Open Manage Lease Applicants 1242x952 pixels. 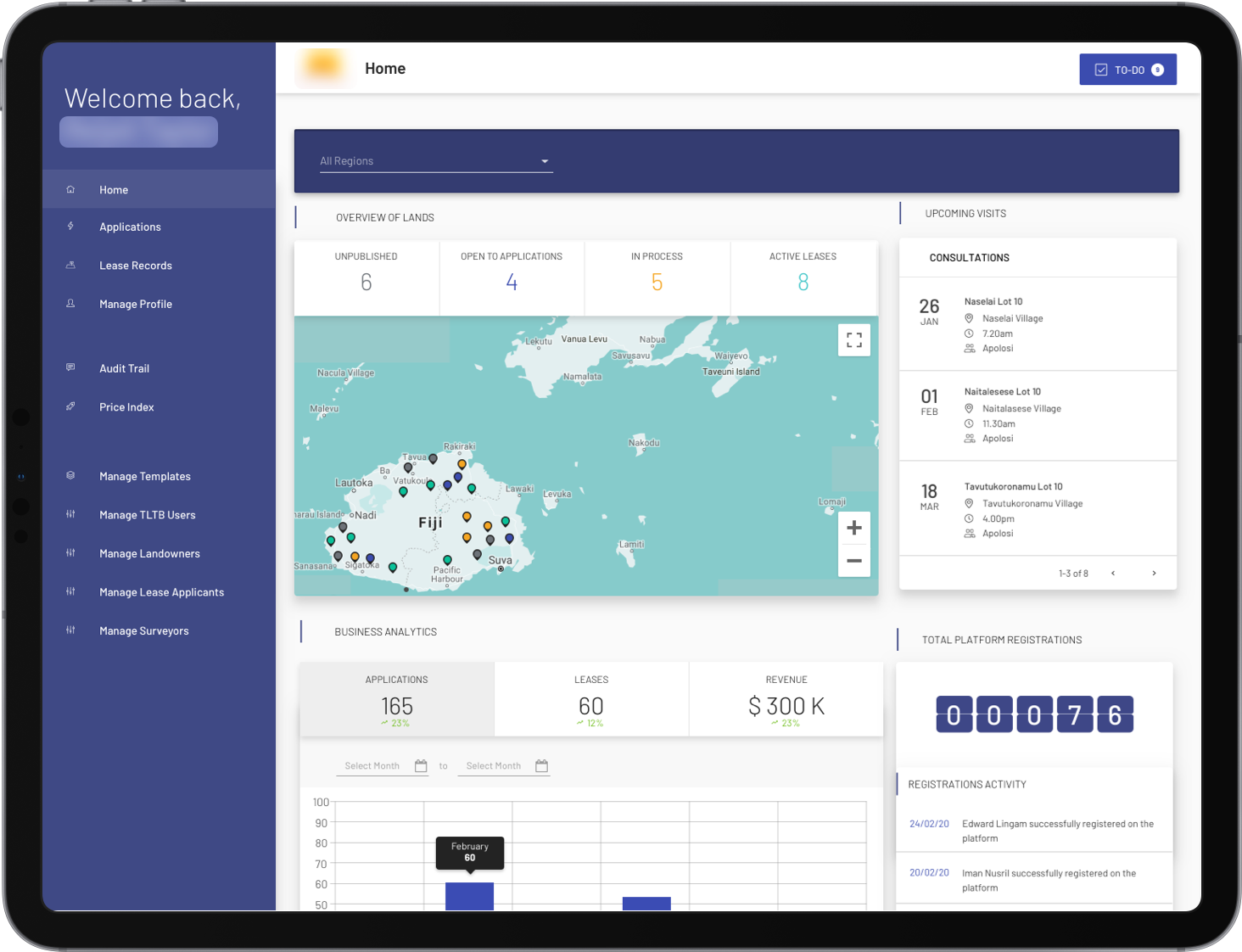tap(159, 592)
